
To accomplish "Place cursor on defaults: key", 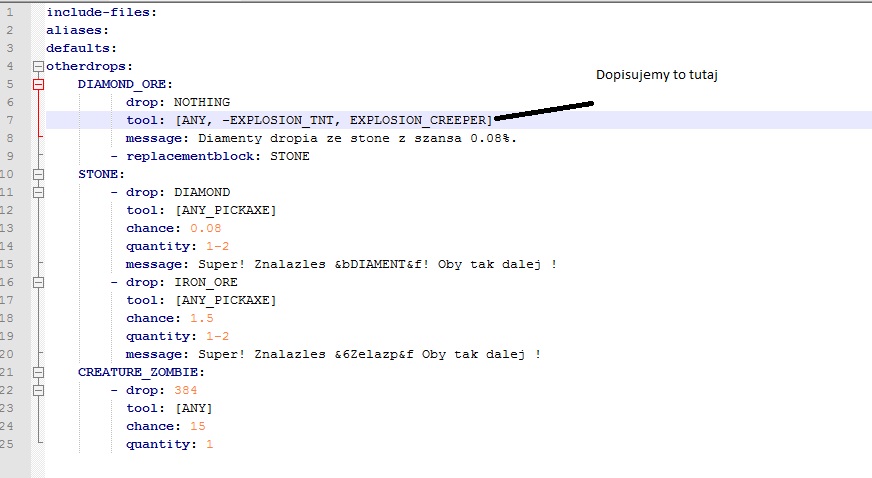I will pos(81,48).
